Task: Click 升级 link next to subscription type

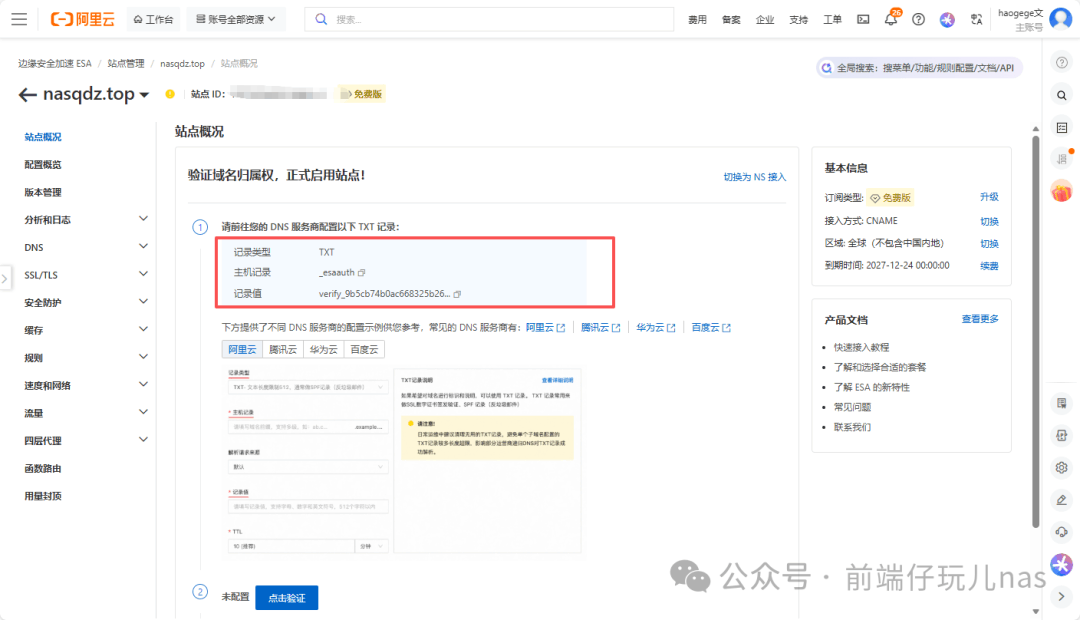Action: (988, 197)
